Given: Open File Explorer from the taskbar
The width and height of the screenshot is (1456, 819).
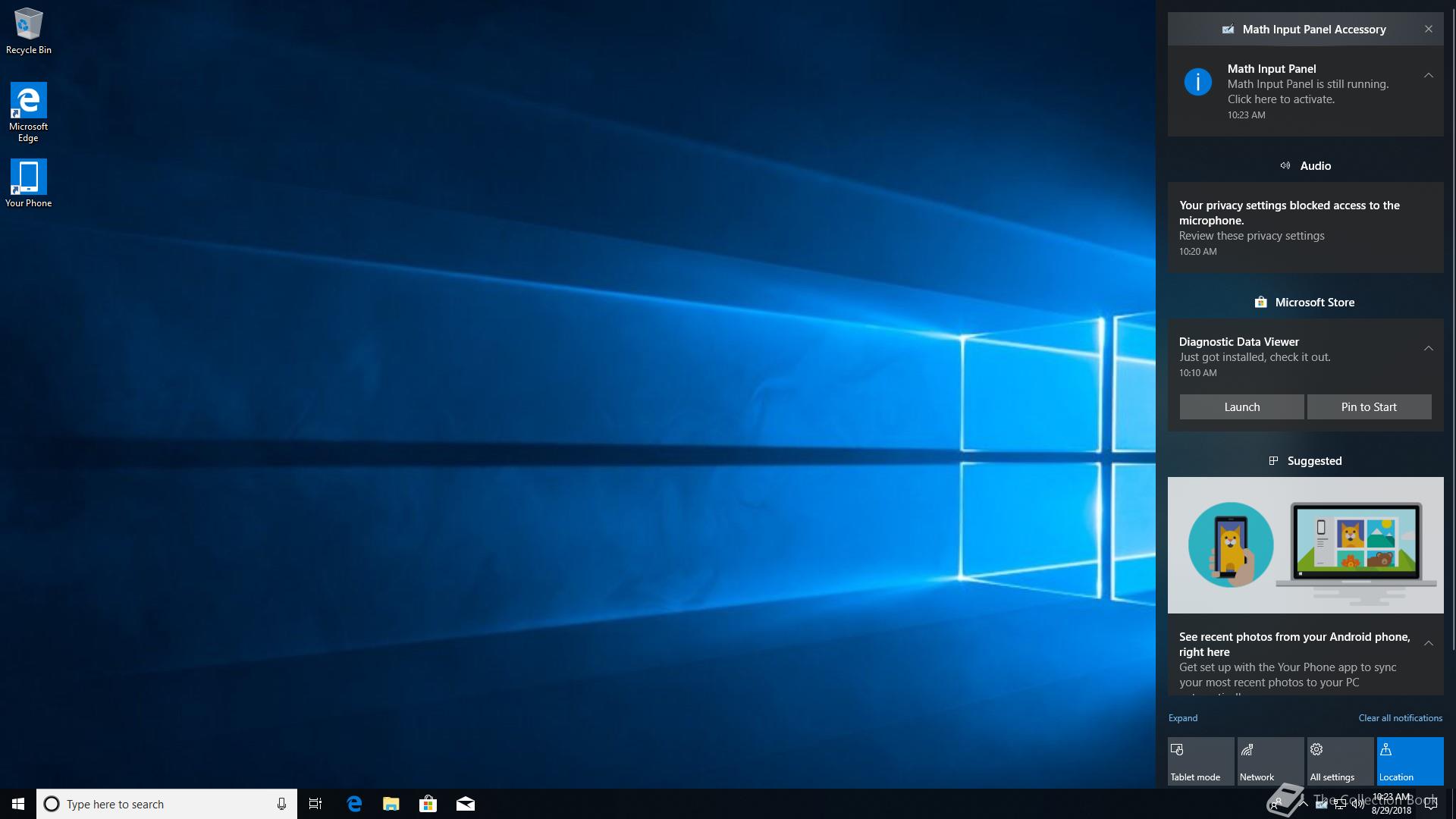Looking at the screenshot, I should 391,804.
